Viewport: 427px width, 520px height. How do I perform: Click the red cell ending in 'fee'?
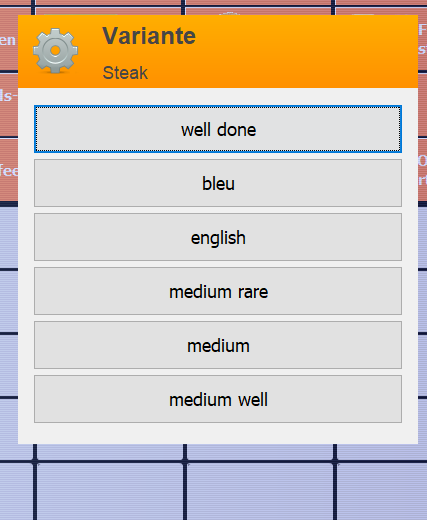coord(9,169)
